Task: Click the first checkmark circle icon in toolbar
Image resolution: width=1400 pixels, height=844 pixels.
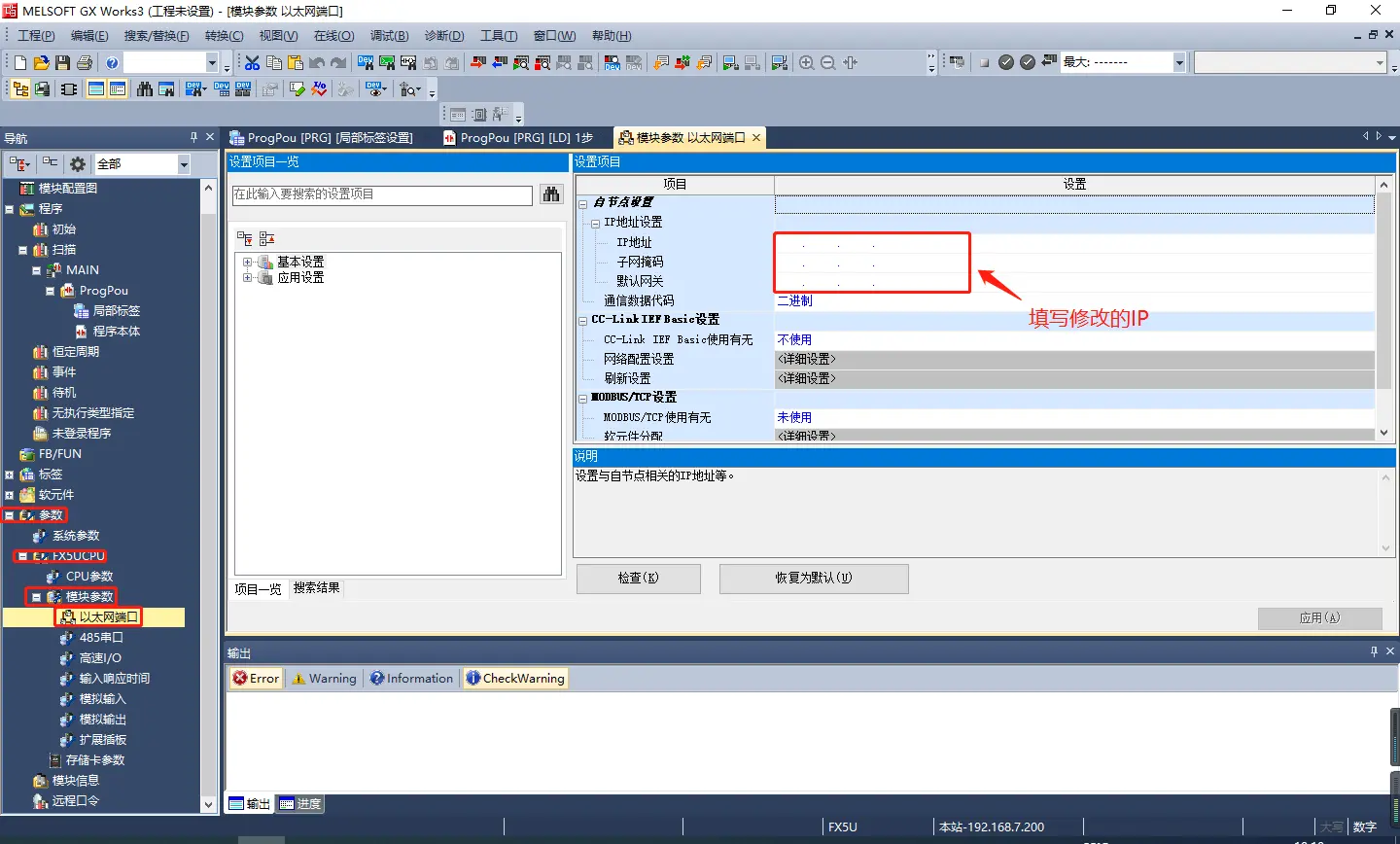Action: pos(1006,62)
